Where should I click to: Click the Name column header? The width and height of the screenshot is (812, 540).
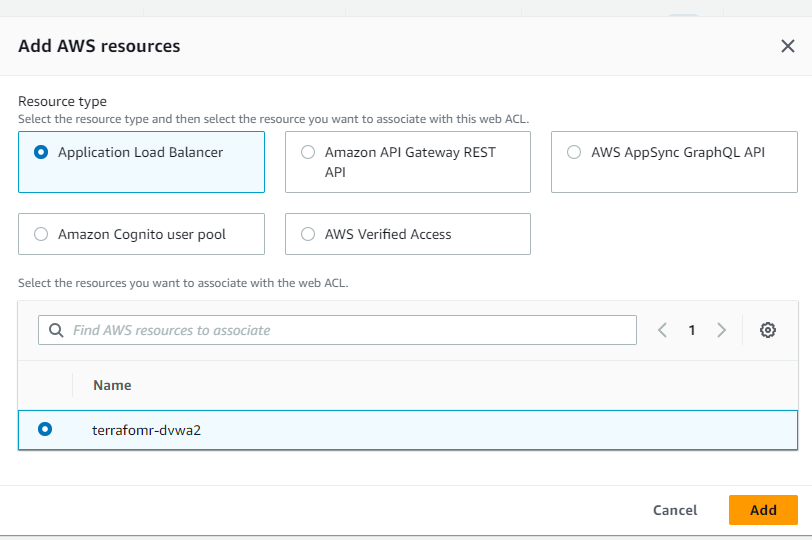[x=112, y=385]
